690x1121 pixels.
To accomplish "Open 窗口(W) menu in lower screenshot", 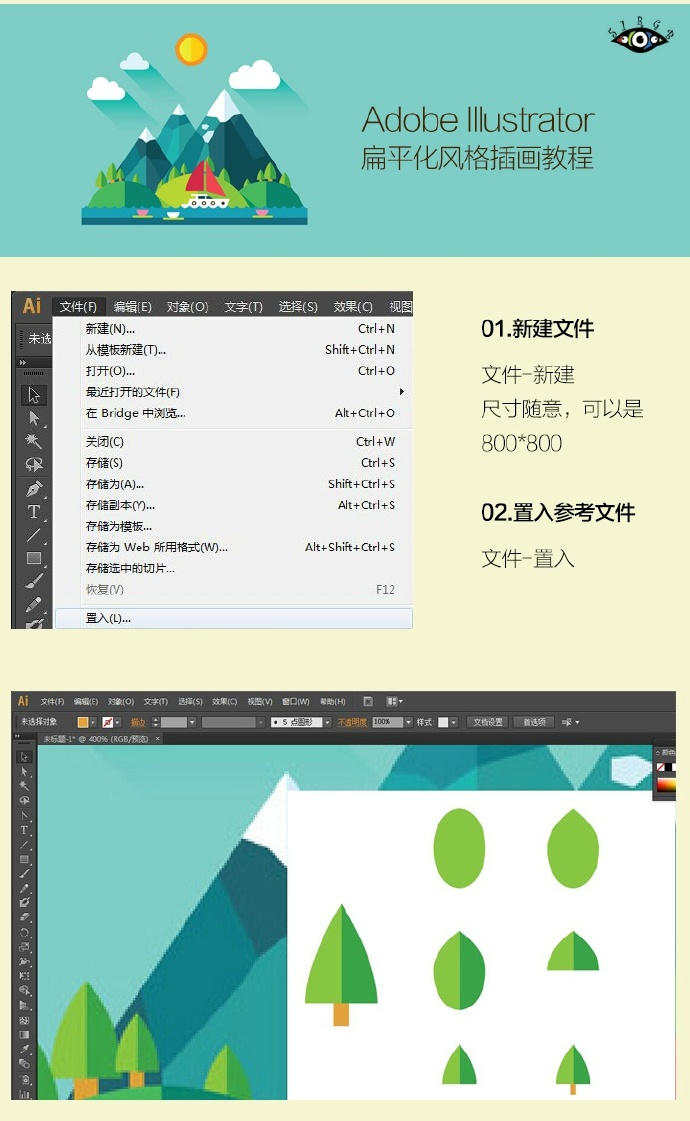I will coord(295,701).
